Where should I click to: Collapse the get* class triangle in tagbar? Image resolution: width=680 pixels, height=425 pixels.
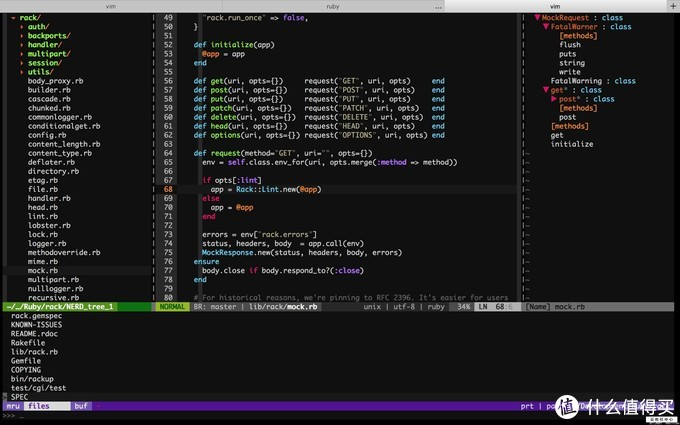pos(546,90)
